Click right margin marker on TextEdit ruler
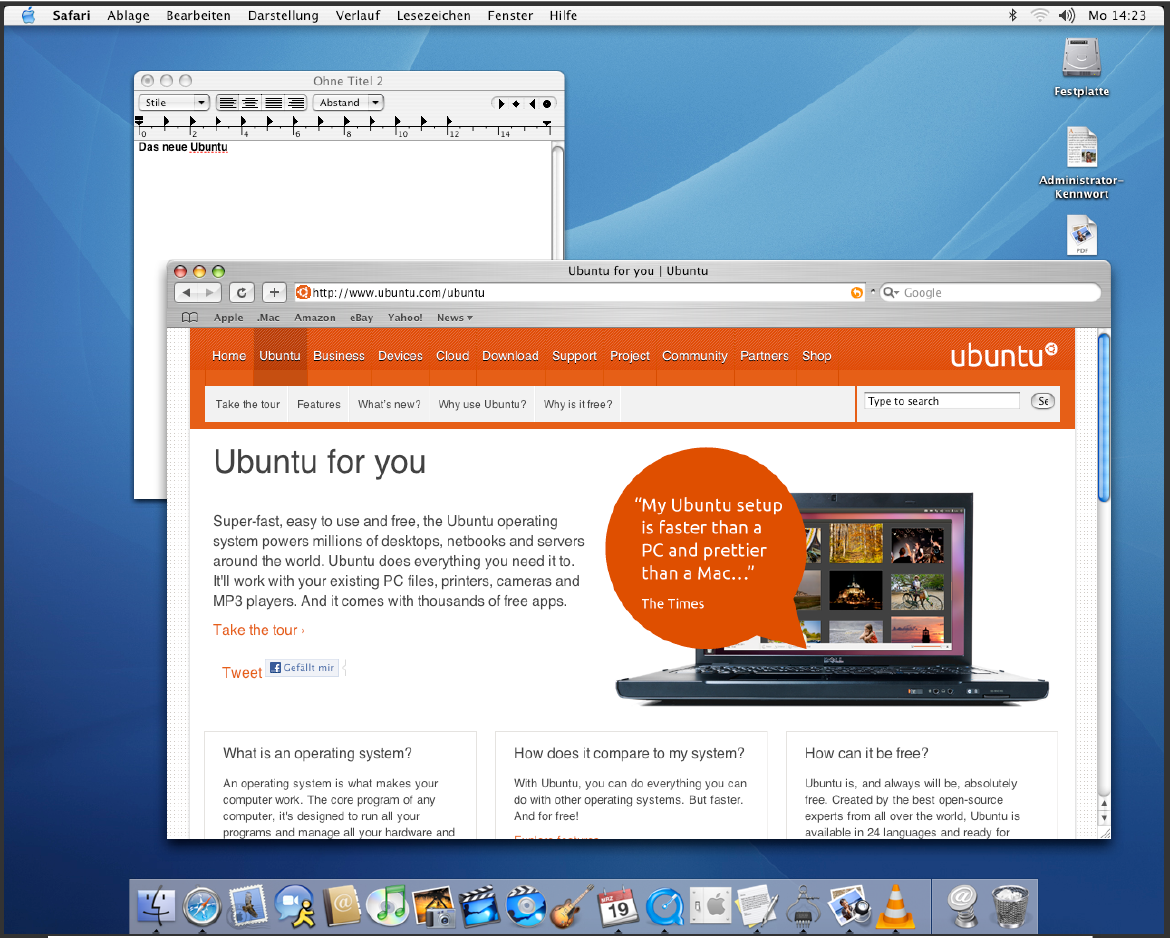Screen dimensions: 1170x939 click(547, 124)
